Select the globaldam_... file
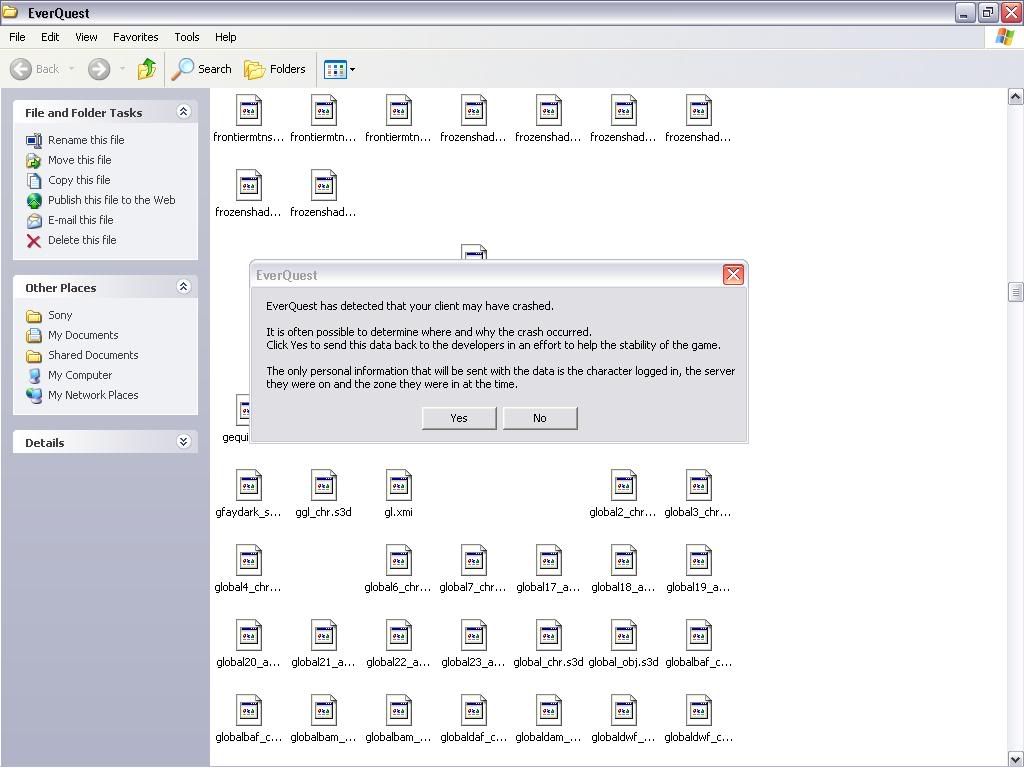 tap(549, 719)
